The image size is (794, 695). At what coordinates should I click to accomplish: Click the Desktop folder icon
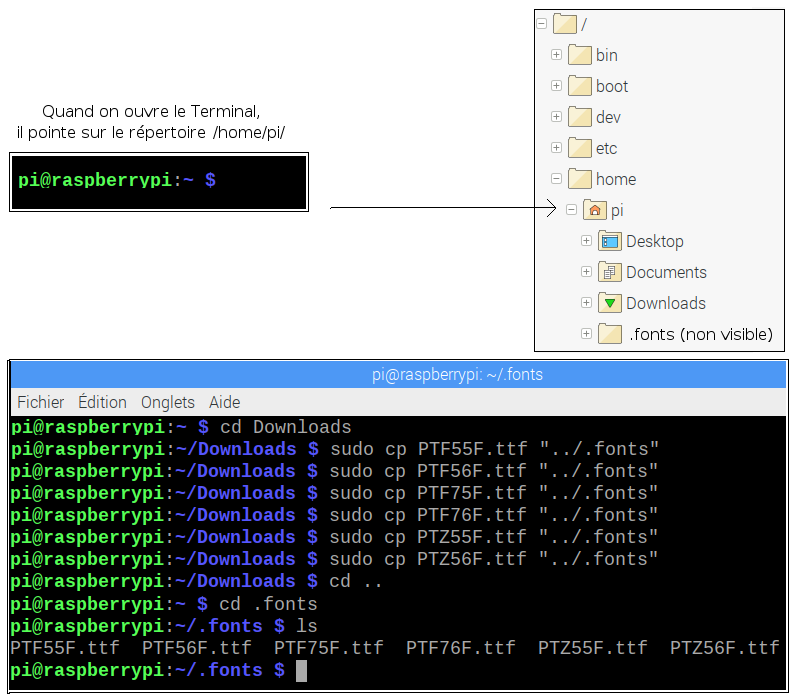[x=610, y=241]
